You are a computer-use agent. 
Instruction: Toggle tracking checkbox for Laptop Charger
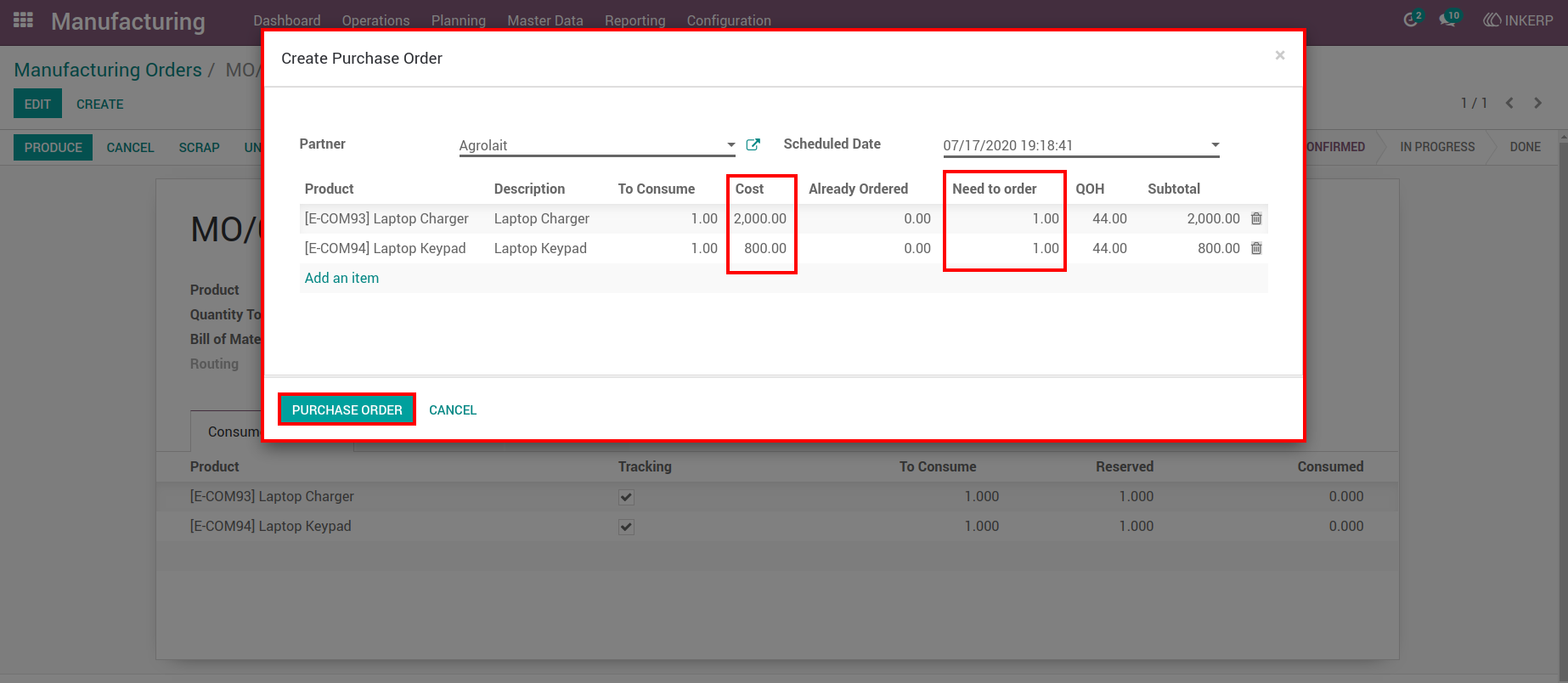pos(626,497)
